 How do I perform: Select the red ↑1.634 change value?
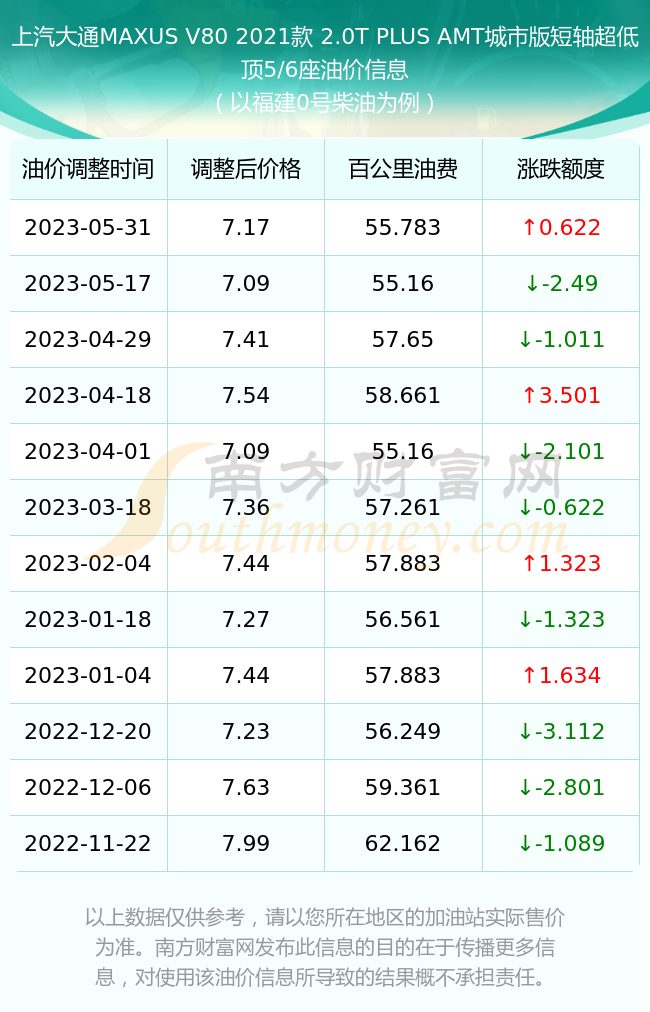tap(561, 675)
